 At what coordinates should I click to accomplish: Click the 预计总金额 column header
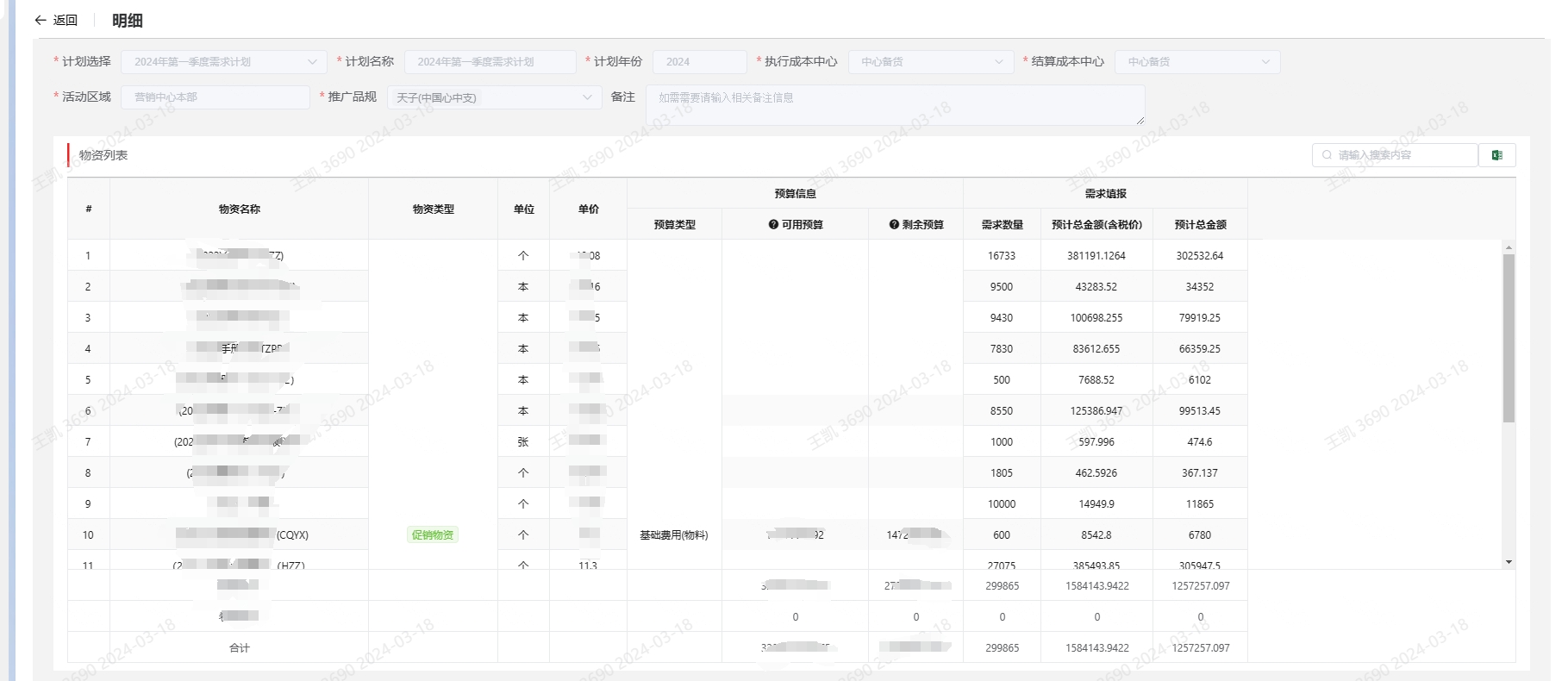pyautogui.click(x=1200, y=225)
